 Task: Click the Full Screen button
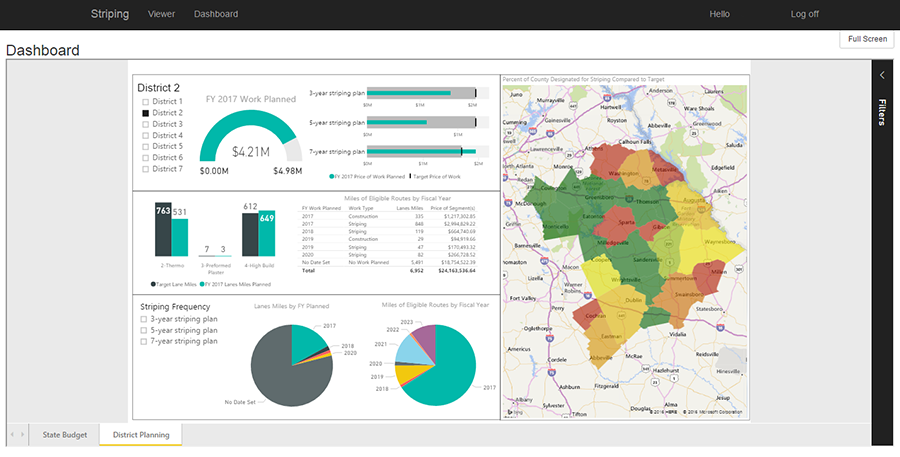point(867,39)
